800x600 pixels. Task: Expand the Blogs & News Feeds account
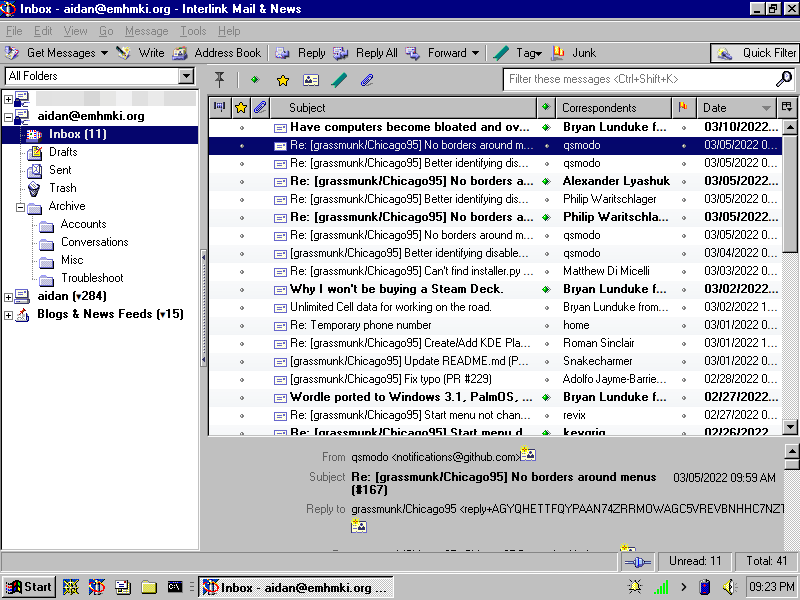(x=9, y=315)
